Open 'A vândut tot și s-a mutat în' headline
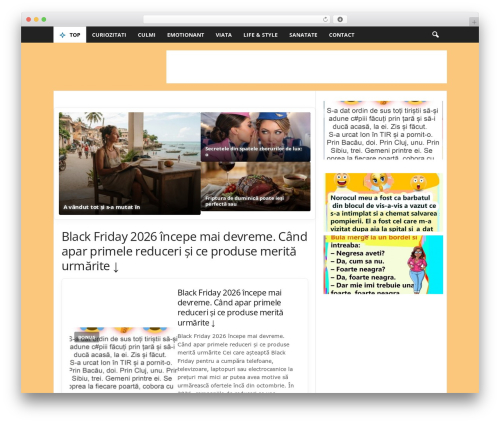 pos(102,207)
